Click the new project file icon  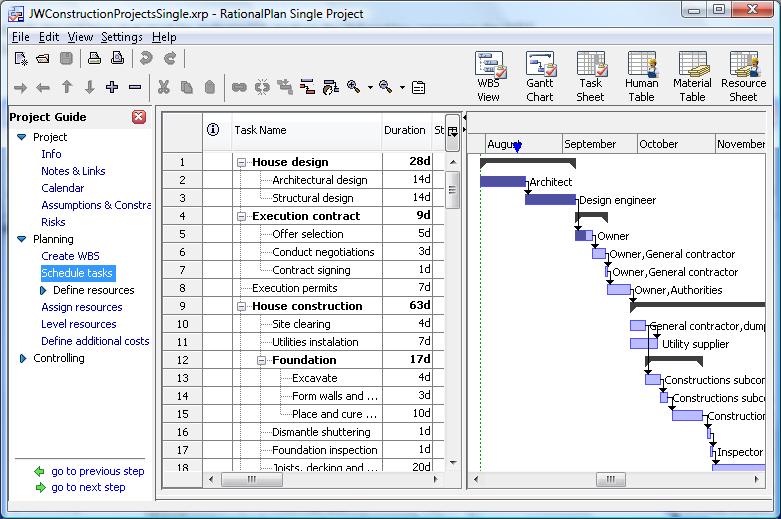coord(20,59)
